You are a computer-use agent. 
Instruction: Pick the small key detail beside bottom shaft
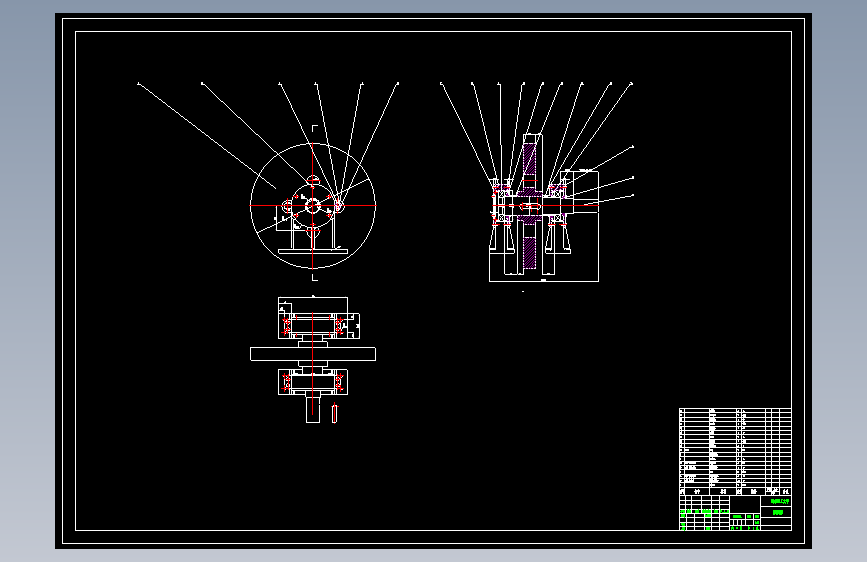335,413
